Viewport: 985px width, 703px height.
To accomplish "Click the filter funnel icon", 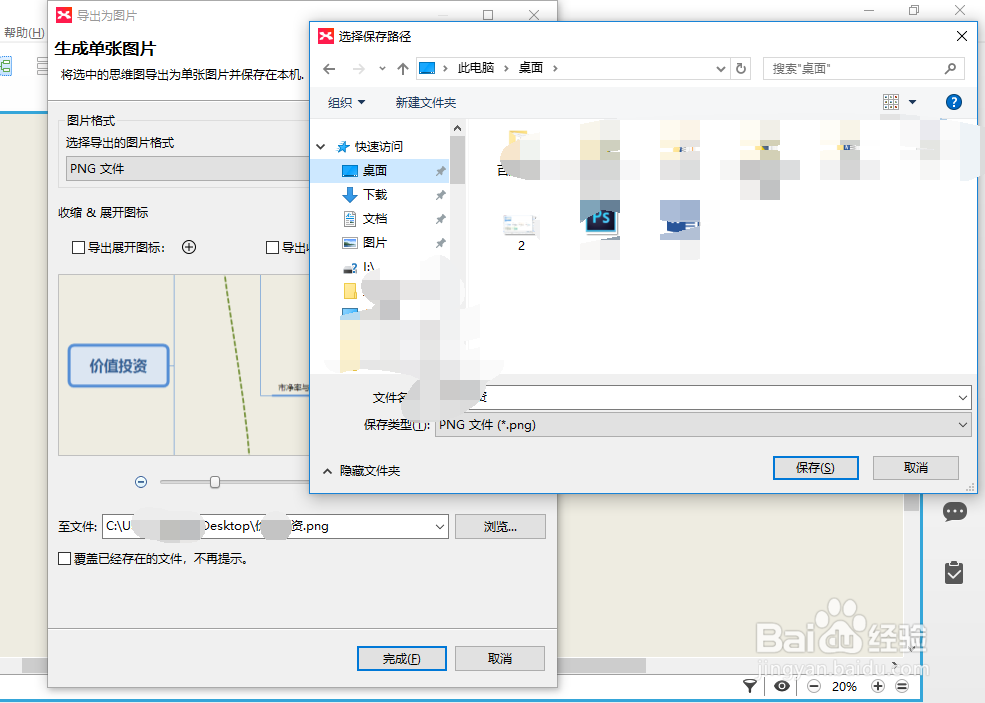I will pos(749,686).
